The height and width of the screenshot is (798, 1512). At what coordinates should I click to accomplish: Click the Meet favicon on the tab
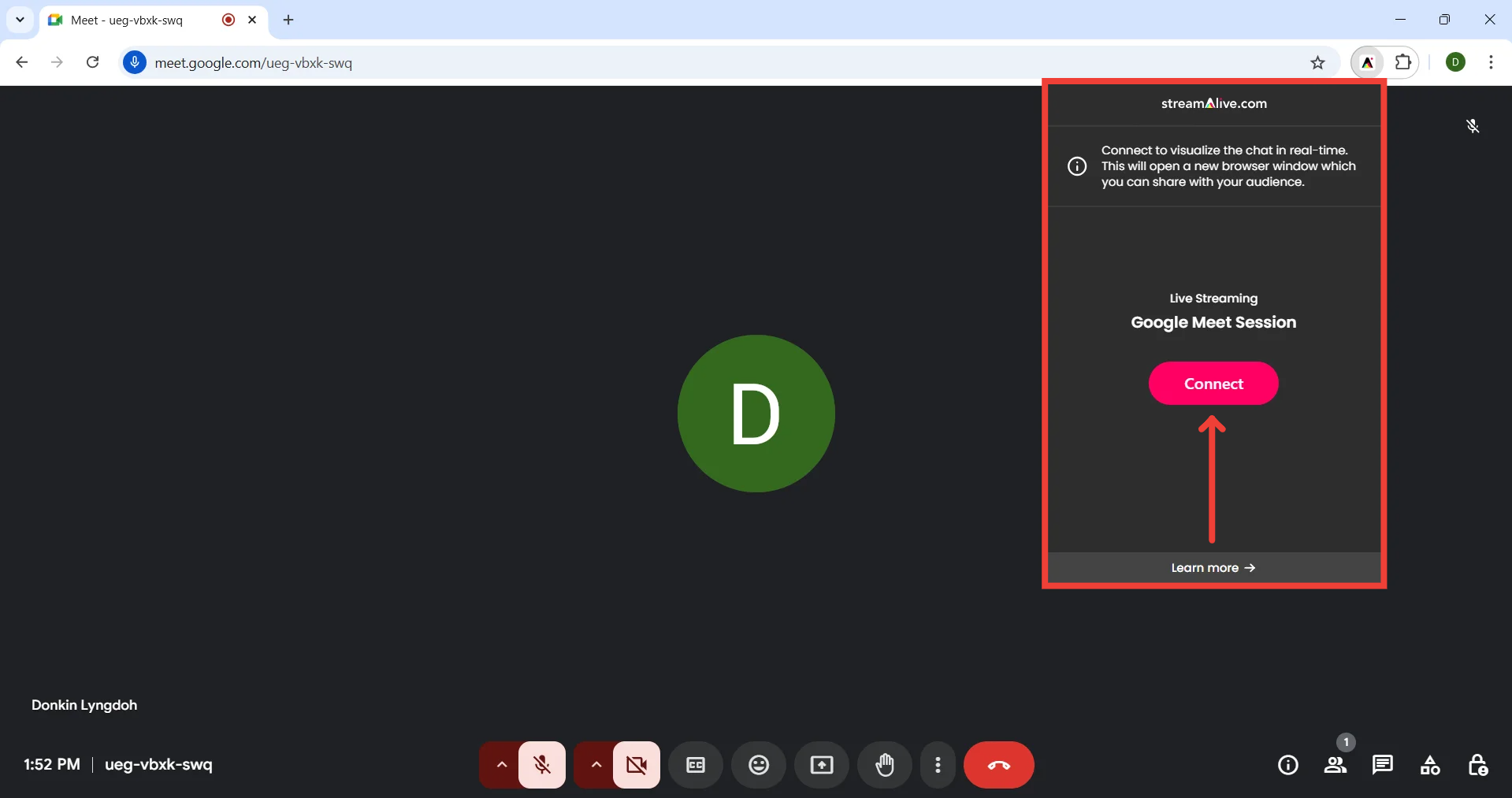click(55, 20)
